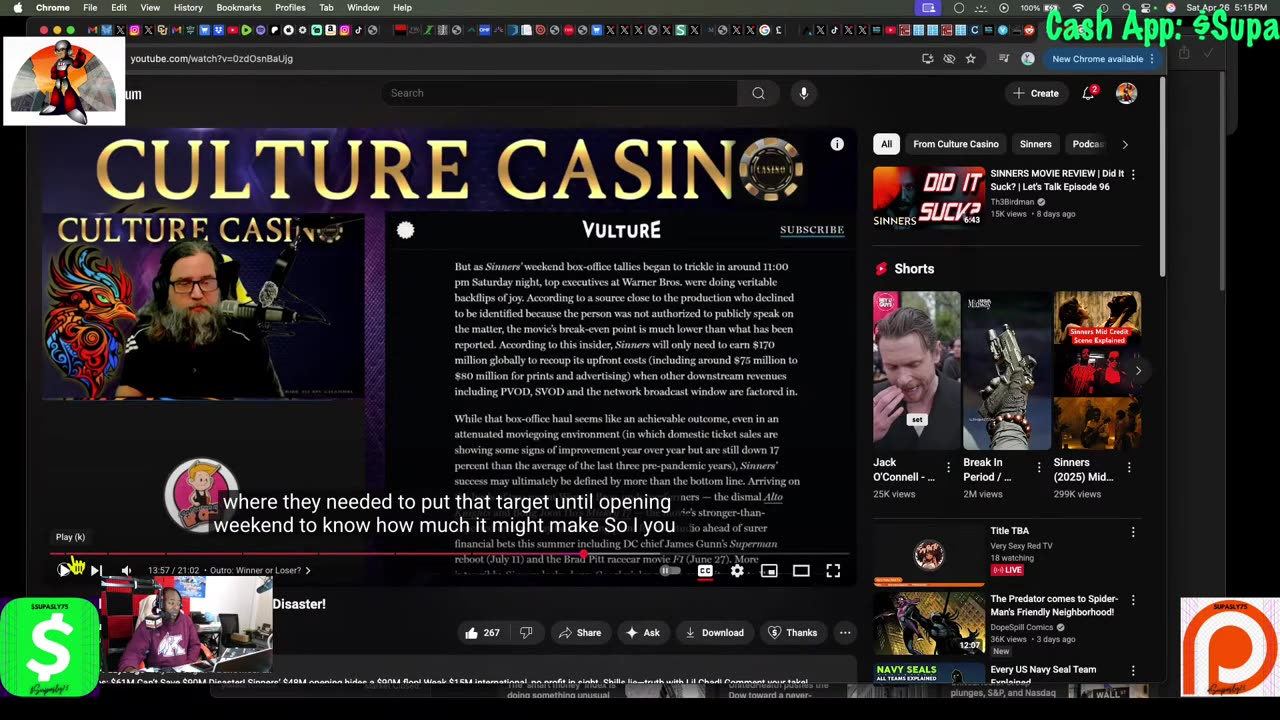Click the Th3Birdman channel name

tap(1012, 202)
